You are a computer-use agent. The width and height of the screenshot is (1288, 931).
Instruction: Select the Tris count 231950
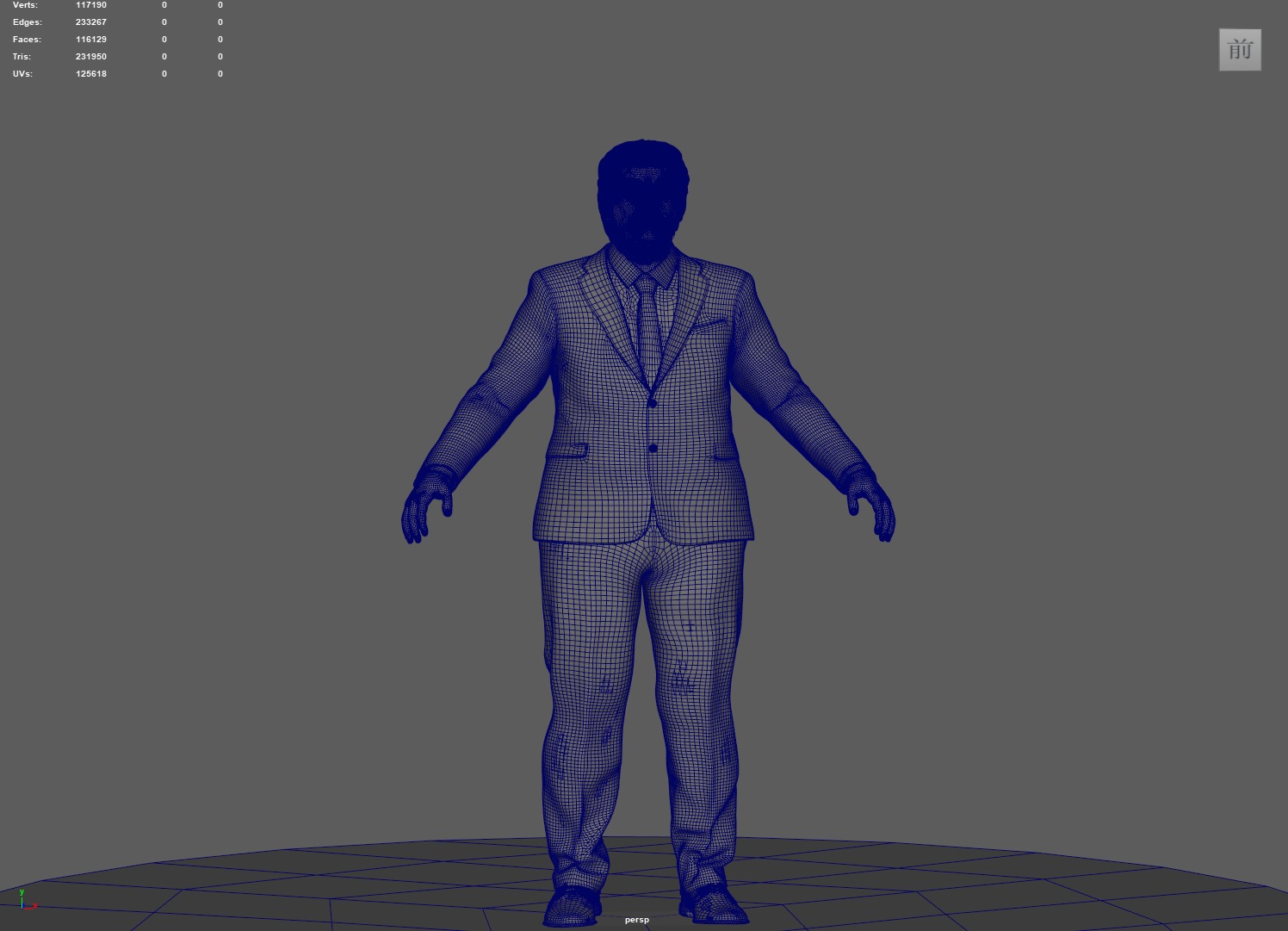tap(91, 57)
